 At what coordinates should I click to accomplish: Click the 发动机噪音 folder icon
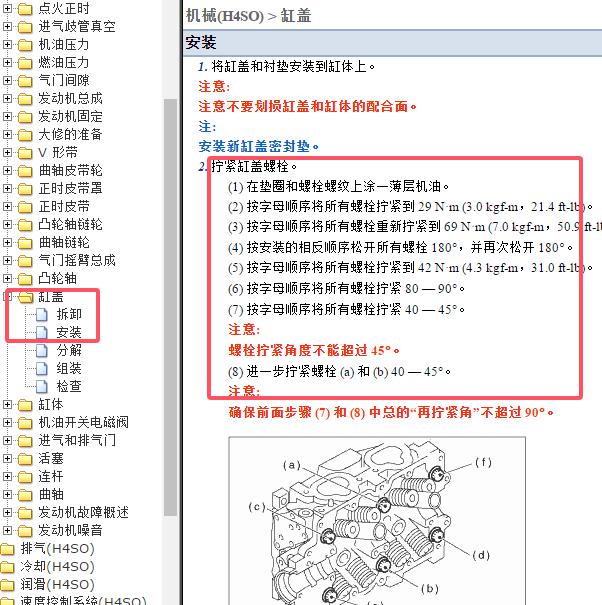point(25,531)
